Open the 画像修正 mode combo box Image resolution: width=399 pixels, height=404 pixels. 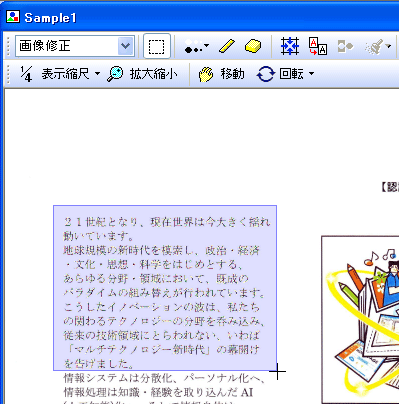pos(75,46)
